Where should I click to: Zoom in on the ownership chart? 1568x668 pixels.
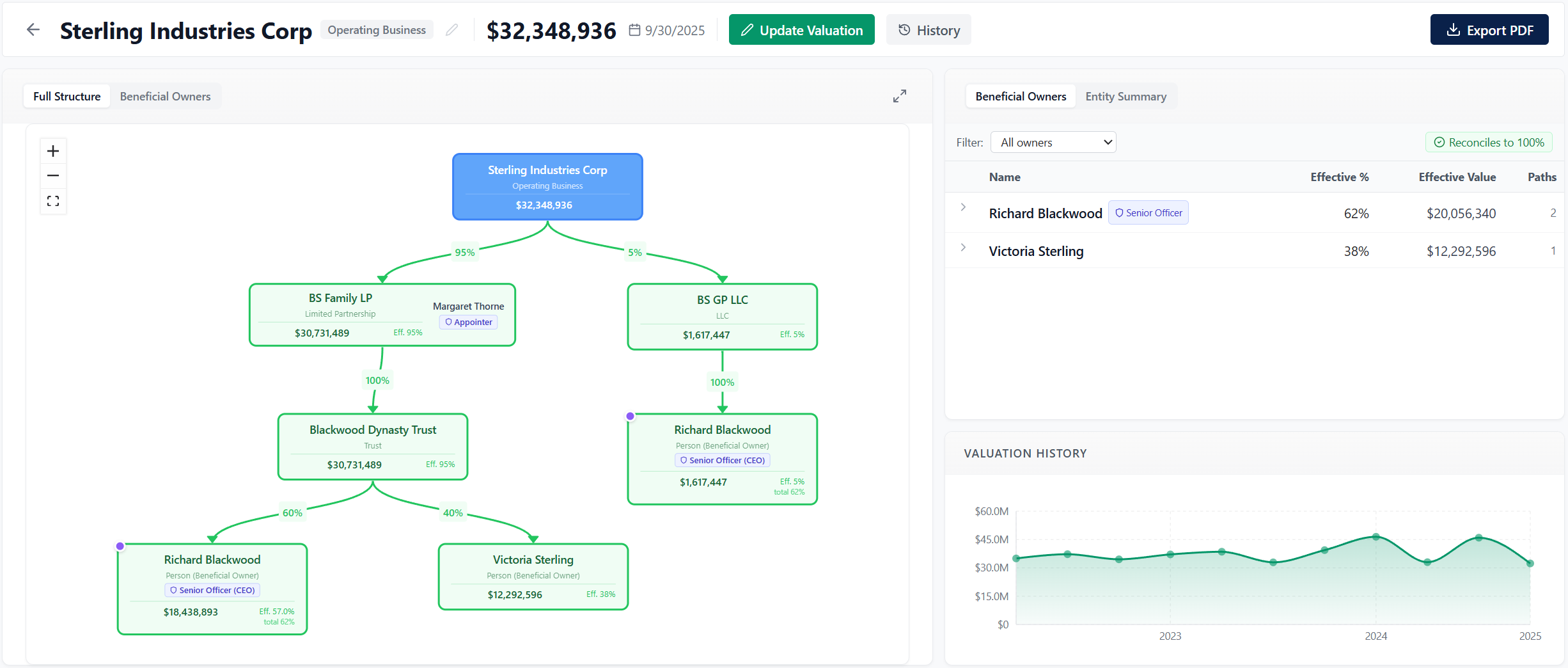click(53, 151)
